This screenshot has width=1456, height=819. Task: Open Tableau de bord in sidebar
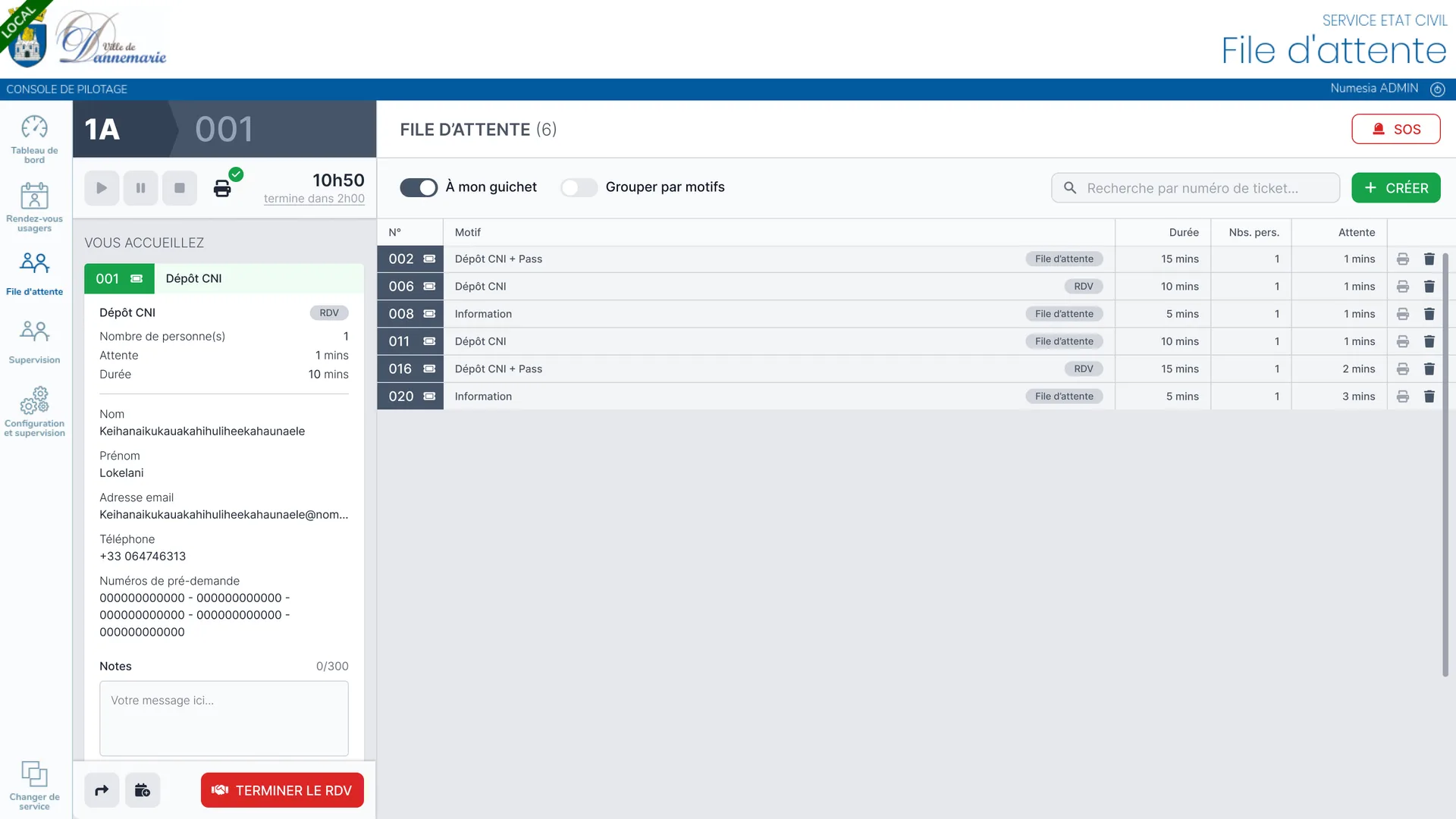(34, 139)
